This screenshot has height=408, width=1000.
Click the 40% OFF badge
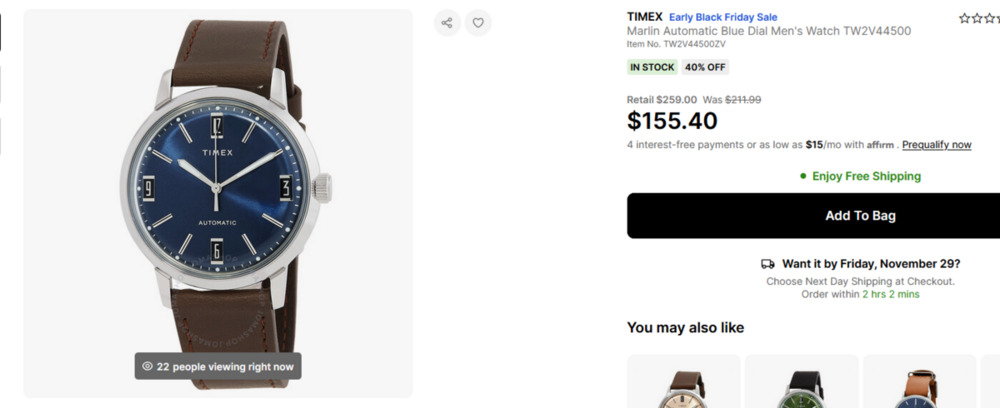[705, 67]
